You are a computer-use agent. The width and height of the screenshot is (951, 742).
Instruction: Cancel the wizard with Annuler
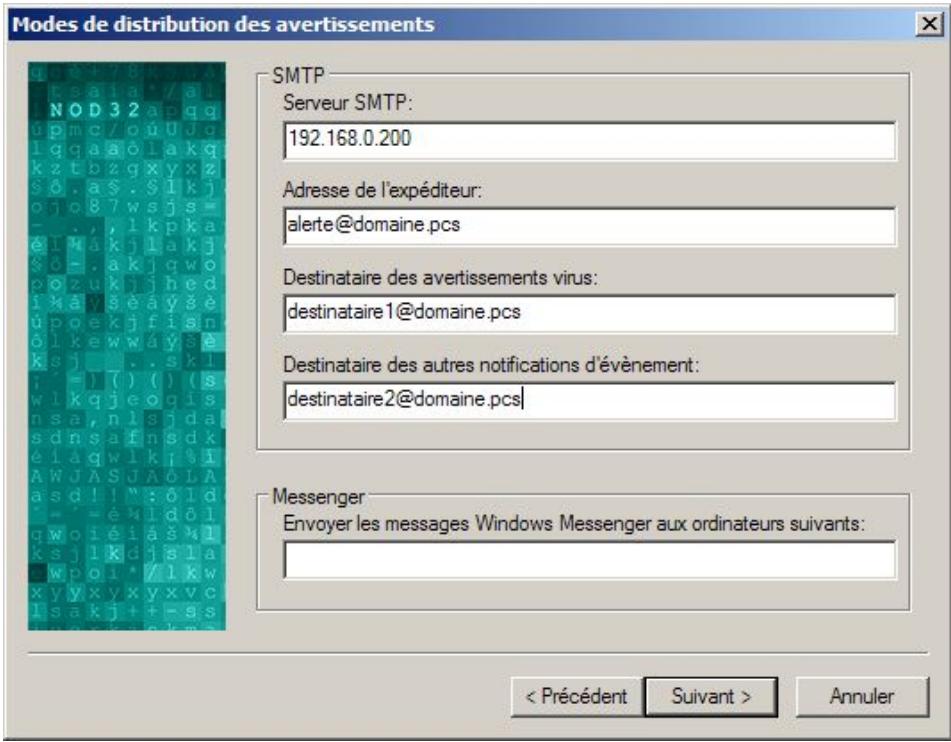tap(862, 697)
